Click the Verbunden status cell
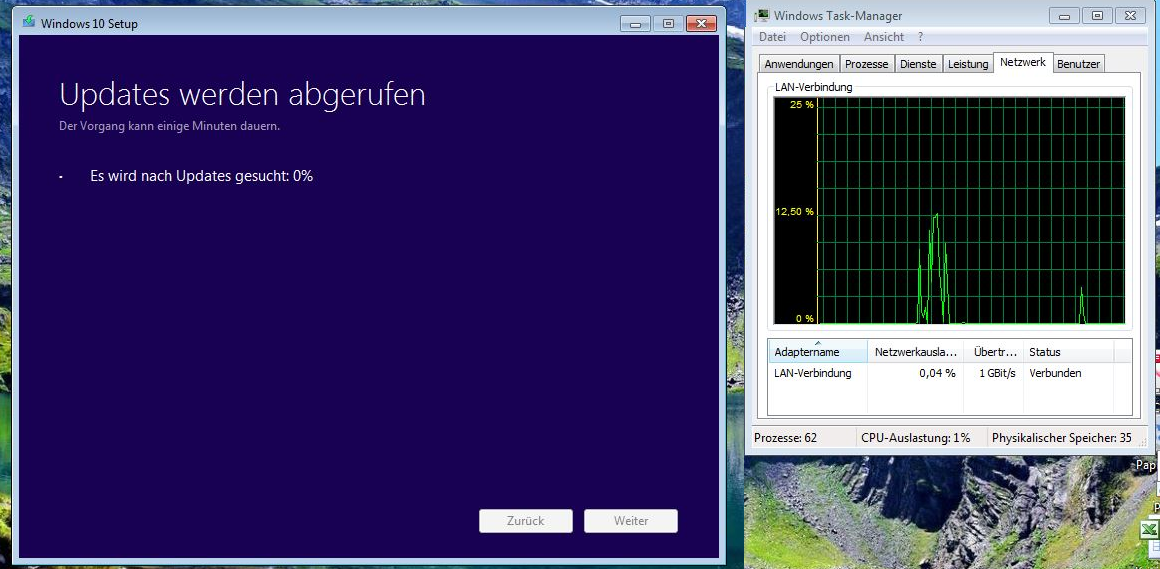The width and height of the screenshot is (1160, 569). click(x=1055, y=373)
